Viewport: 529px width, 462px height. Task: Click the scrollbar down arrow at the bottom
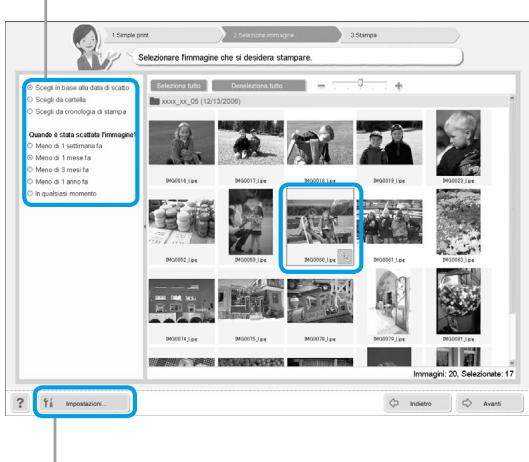[x=512, y=363]
